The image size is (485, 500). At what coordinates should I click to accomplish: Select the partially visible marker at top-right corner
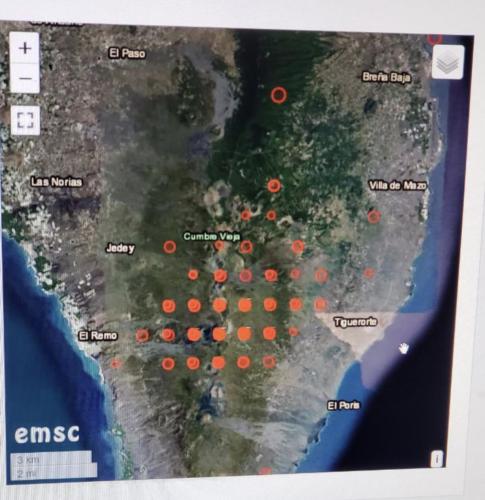(x=435, y=39)
